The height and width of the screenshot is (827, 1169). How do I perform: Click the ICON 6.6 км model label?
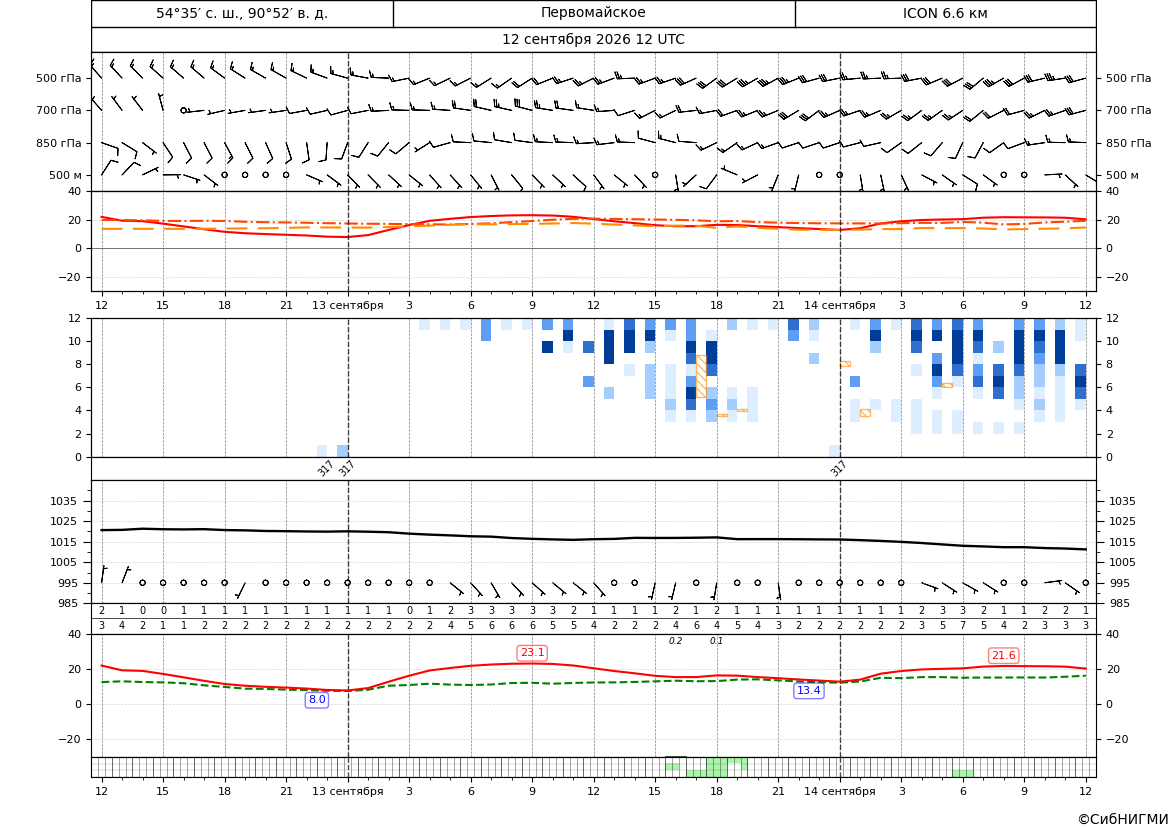[945, 13]
